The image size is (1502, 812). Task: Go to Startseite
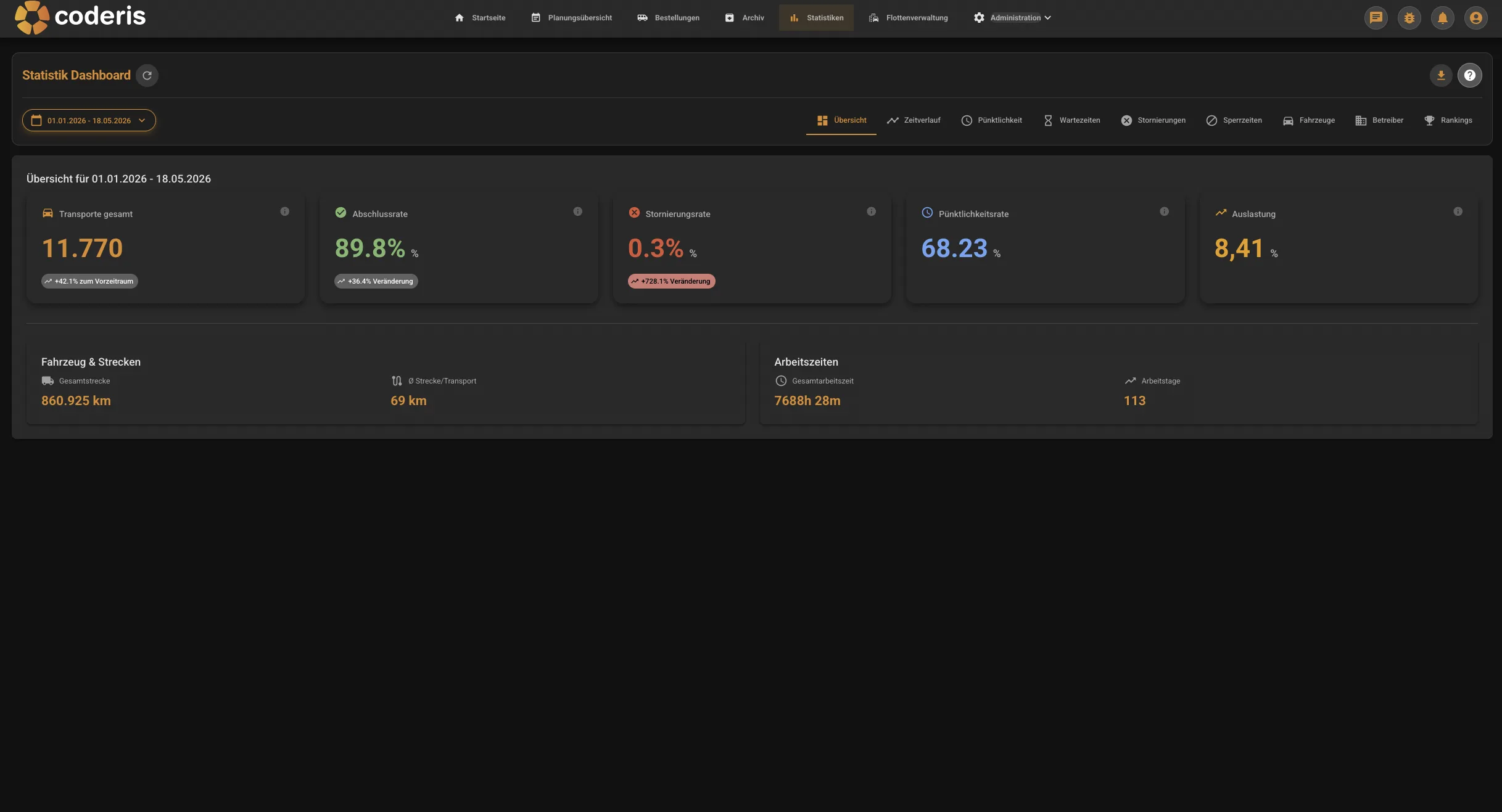pyautogui.click(x=480, y=18)
